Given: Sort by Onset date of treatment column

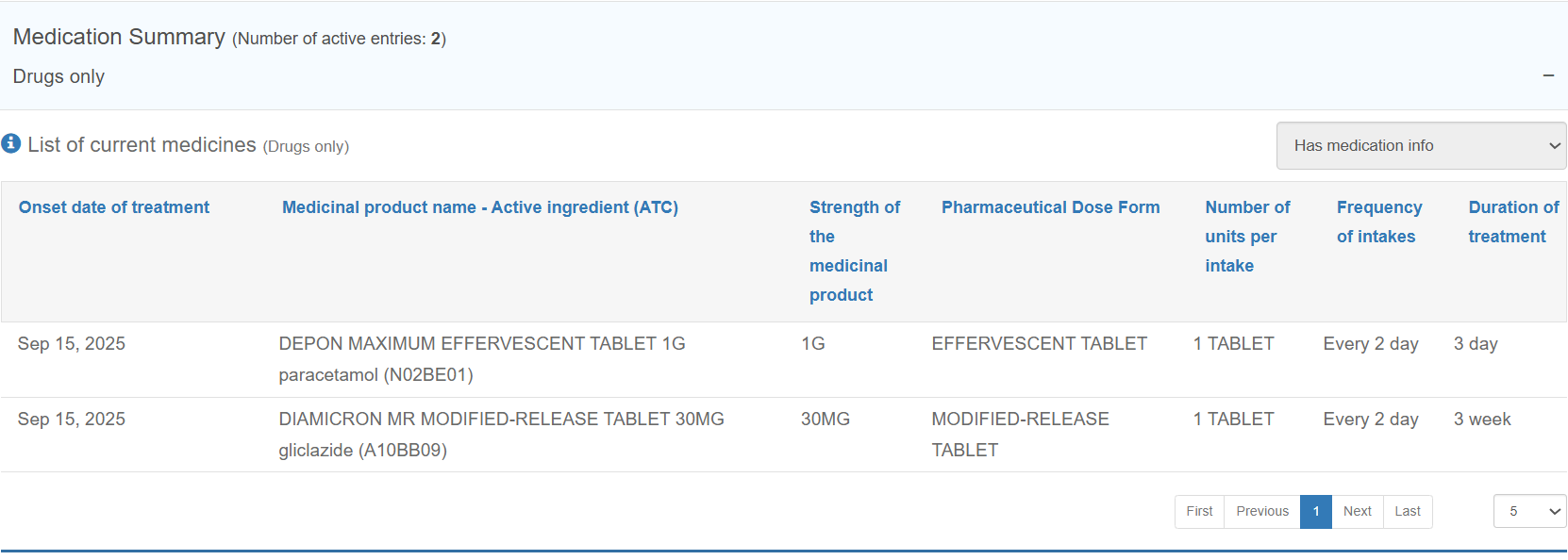Looking at the screenshot, I should 114,207.
